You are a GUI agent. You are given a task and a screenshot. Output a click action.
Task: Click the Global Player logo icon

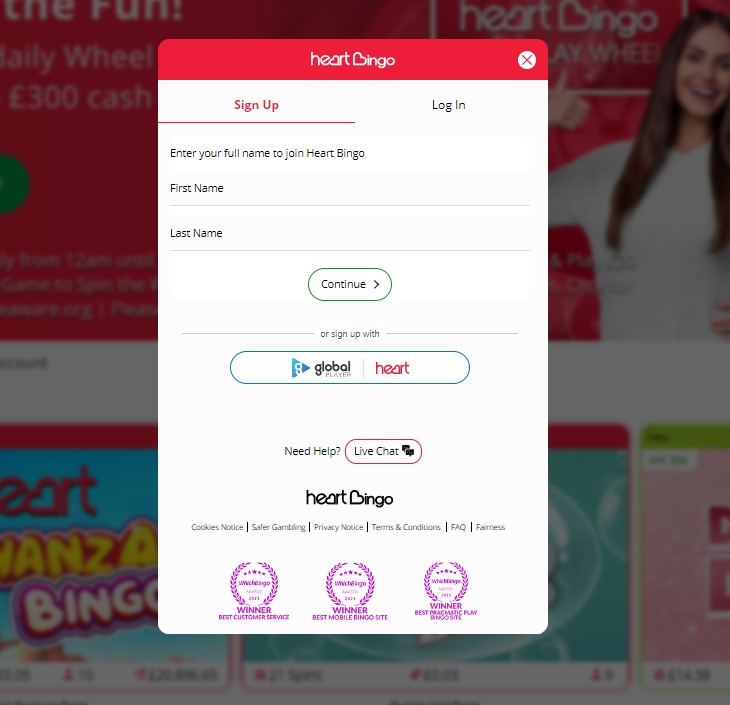coord(300,368)
